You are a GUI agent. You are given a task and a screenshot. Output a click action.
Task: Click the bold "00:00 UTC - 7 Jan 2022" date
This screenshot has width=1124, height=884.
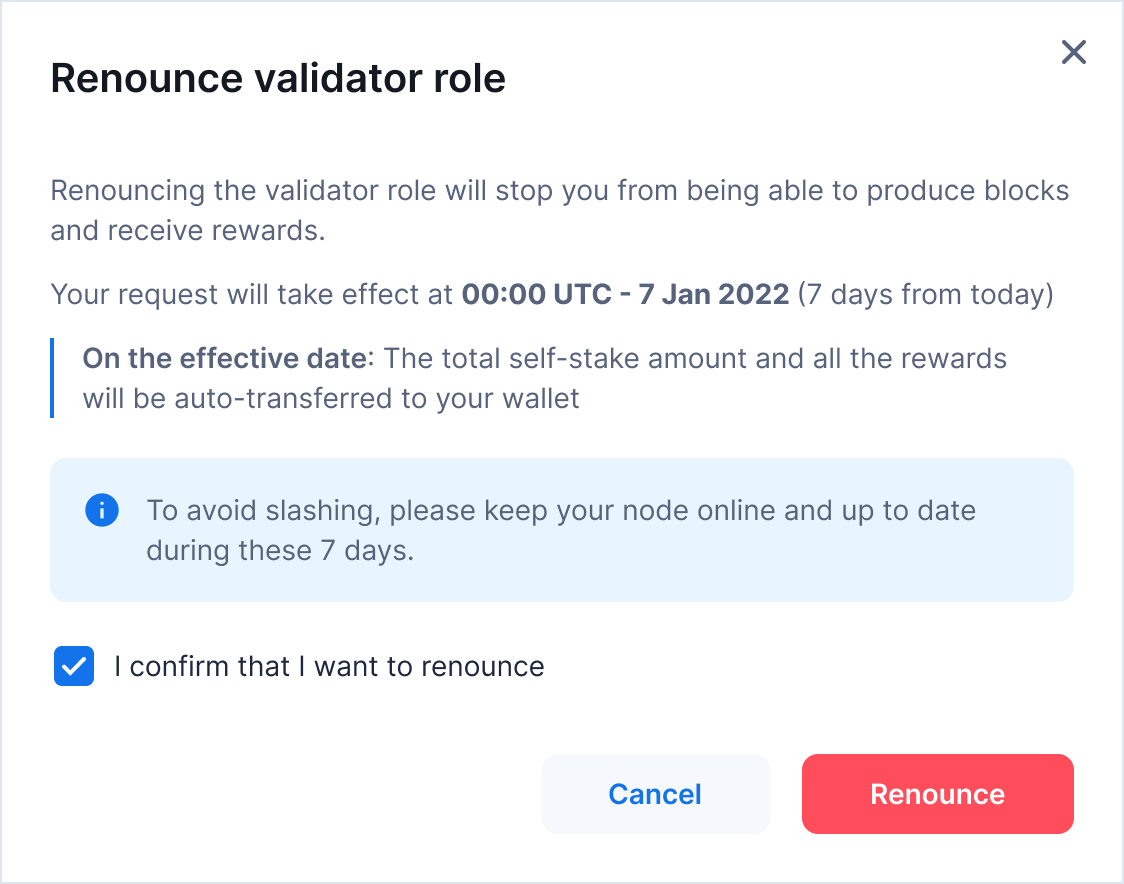[x=625, y=295]
